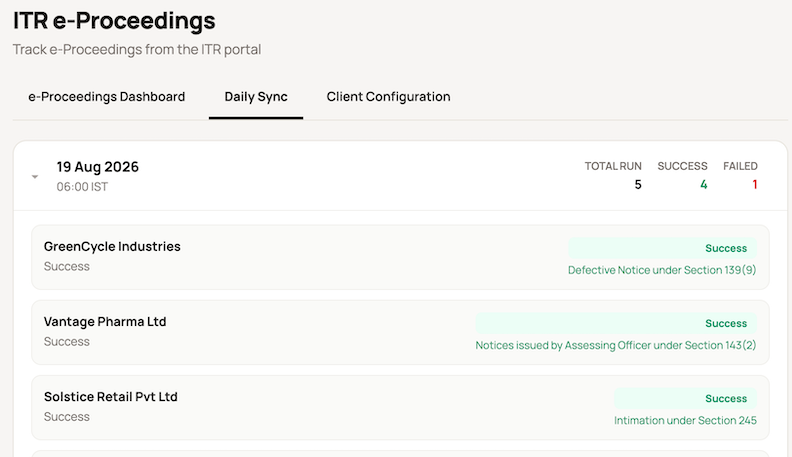The image size is (792, 457).
Task: Click grey Success status under Solstice Retail
Action: [x=67, y=417]
